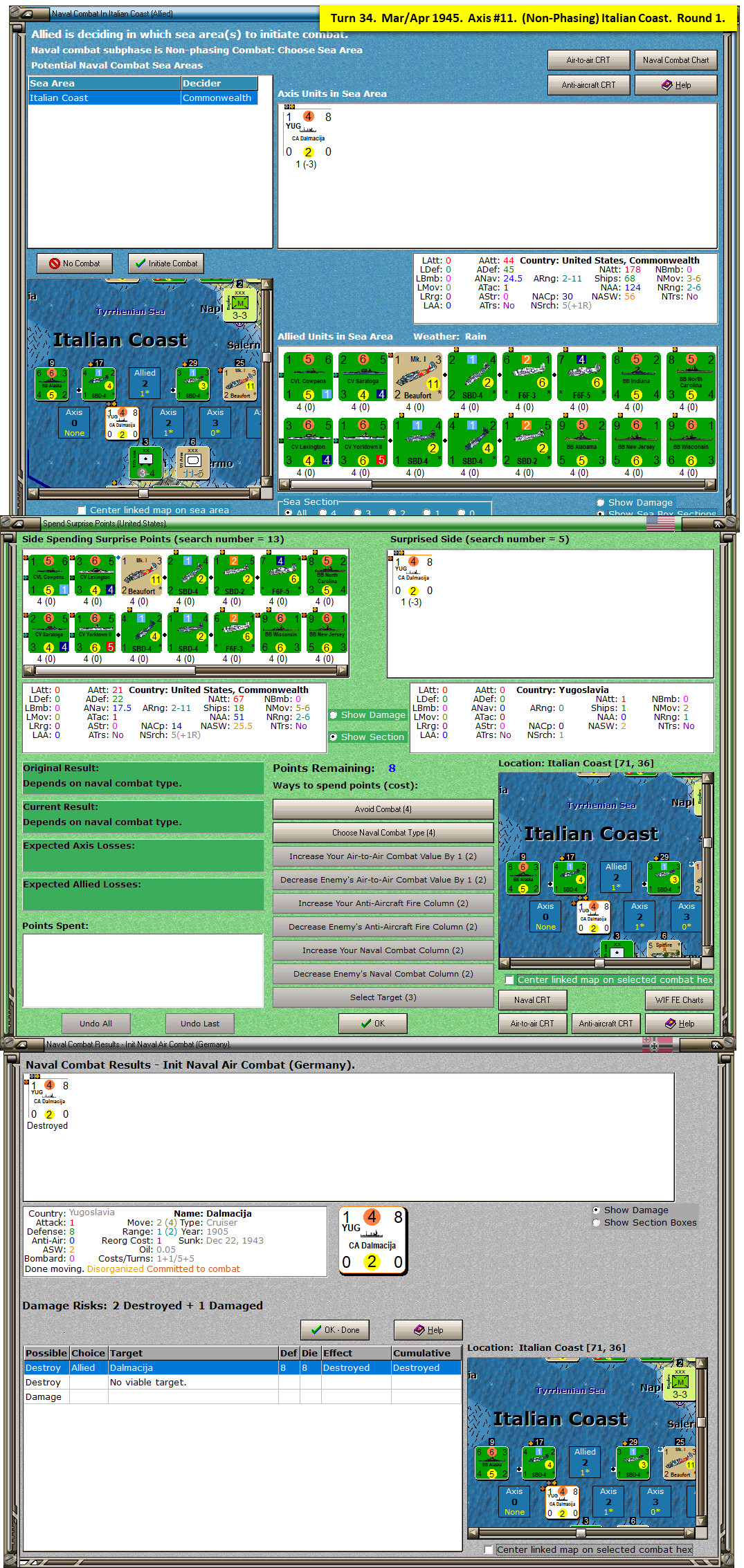The image size is (744, 1568).
Task: Click Undo All in Spend Surprise Points
Action: coord(96,1024)
